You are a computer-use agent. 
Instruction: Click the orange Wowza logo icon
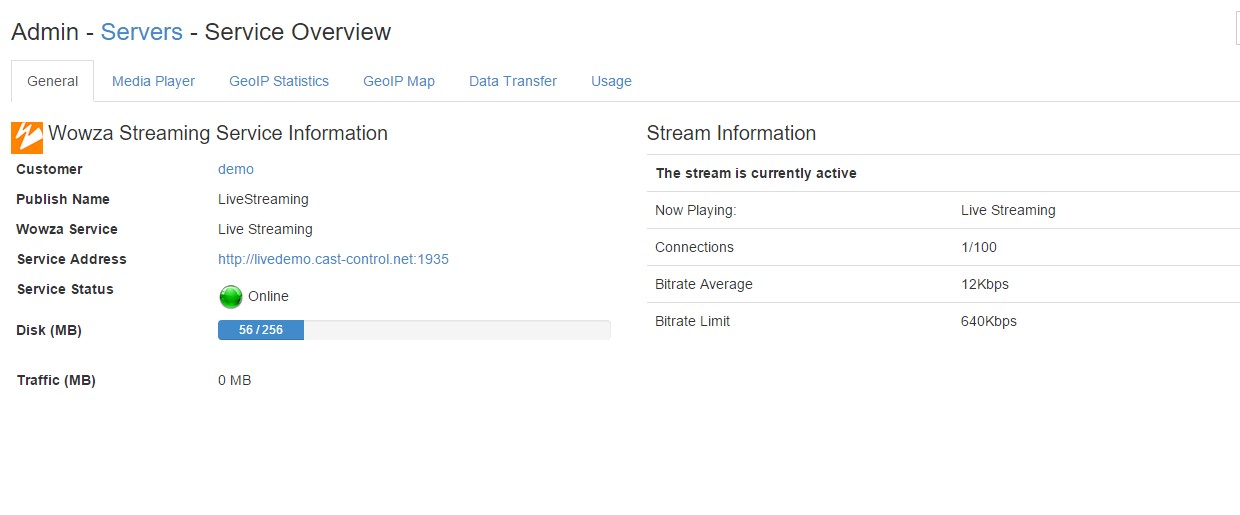click(27, 137)
